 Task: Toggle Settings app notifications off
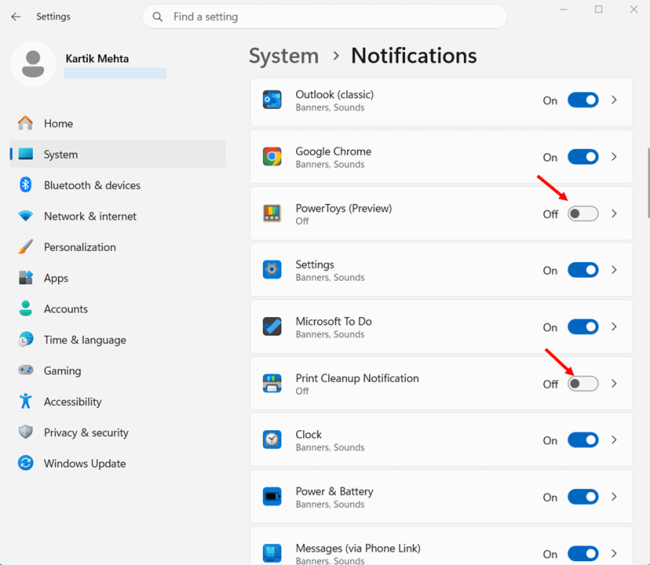pos(583,270)
